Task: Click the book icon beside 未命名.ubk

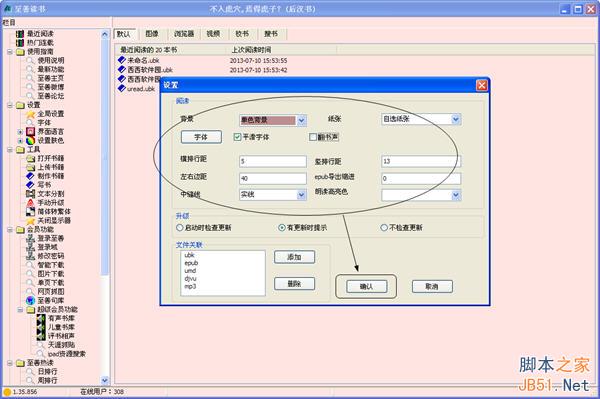Action: 122,60
